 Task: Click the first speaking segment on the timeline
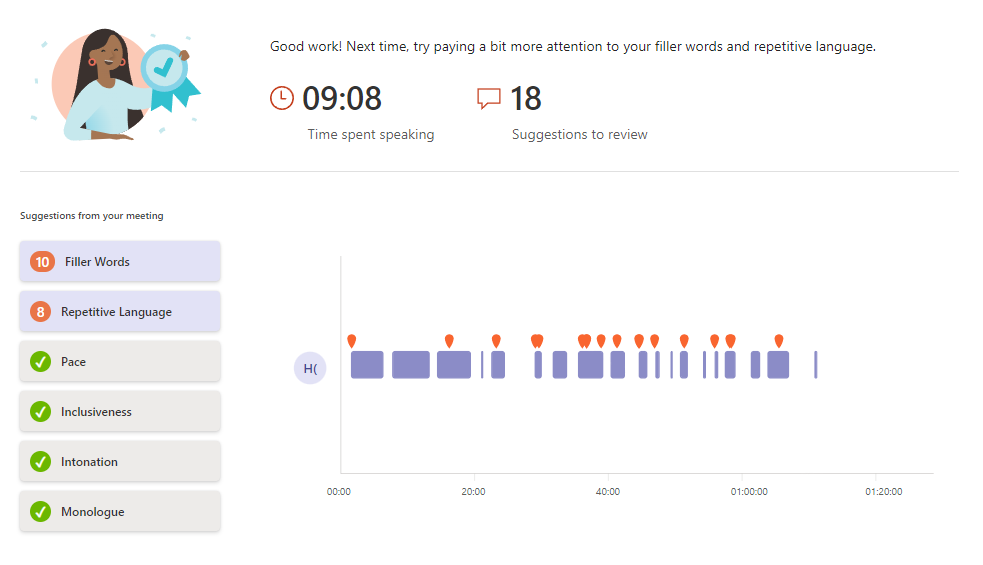click(x=367, y=365)
